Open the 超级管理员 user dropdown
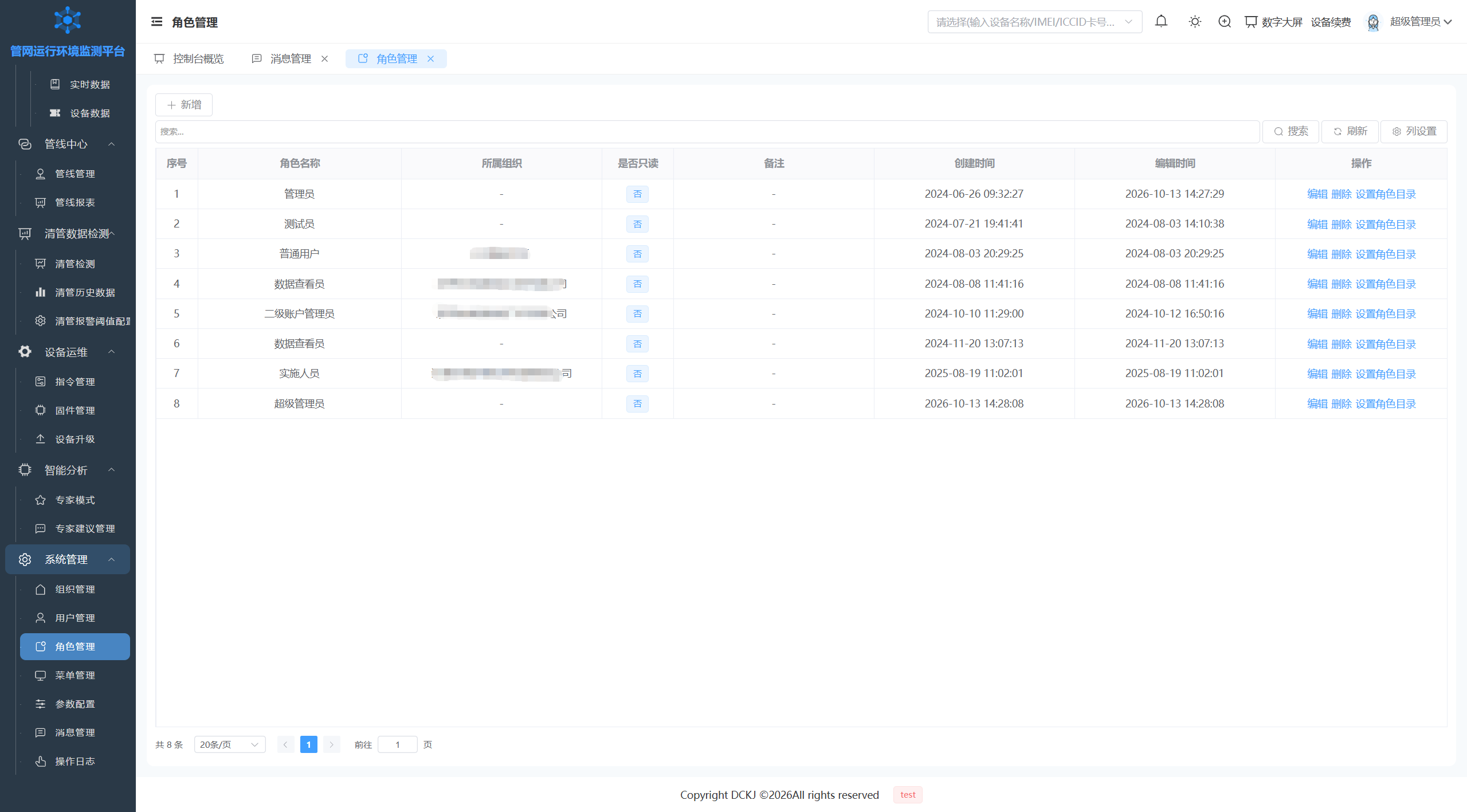Screen dimensions: 1467x812 (x=1421, y=22)
